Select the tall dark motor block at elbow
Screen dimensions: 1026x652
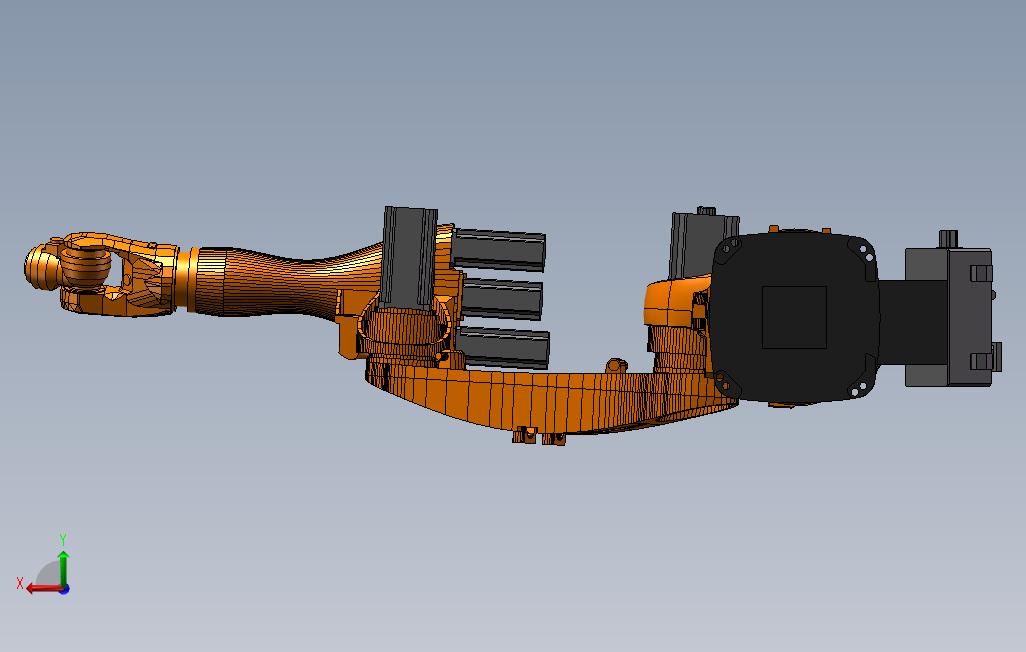(409, 257)
